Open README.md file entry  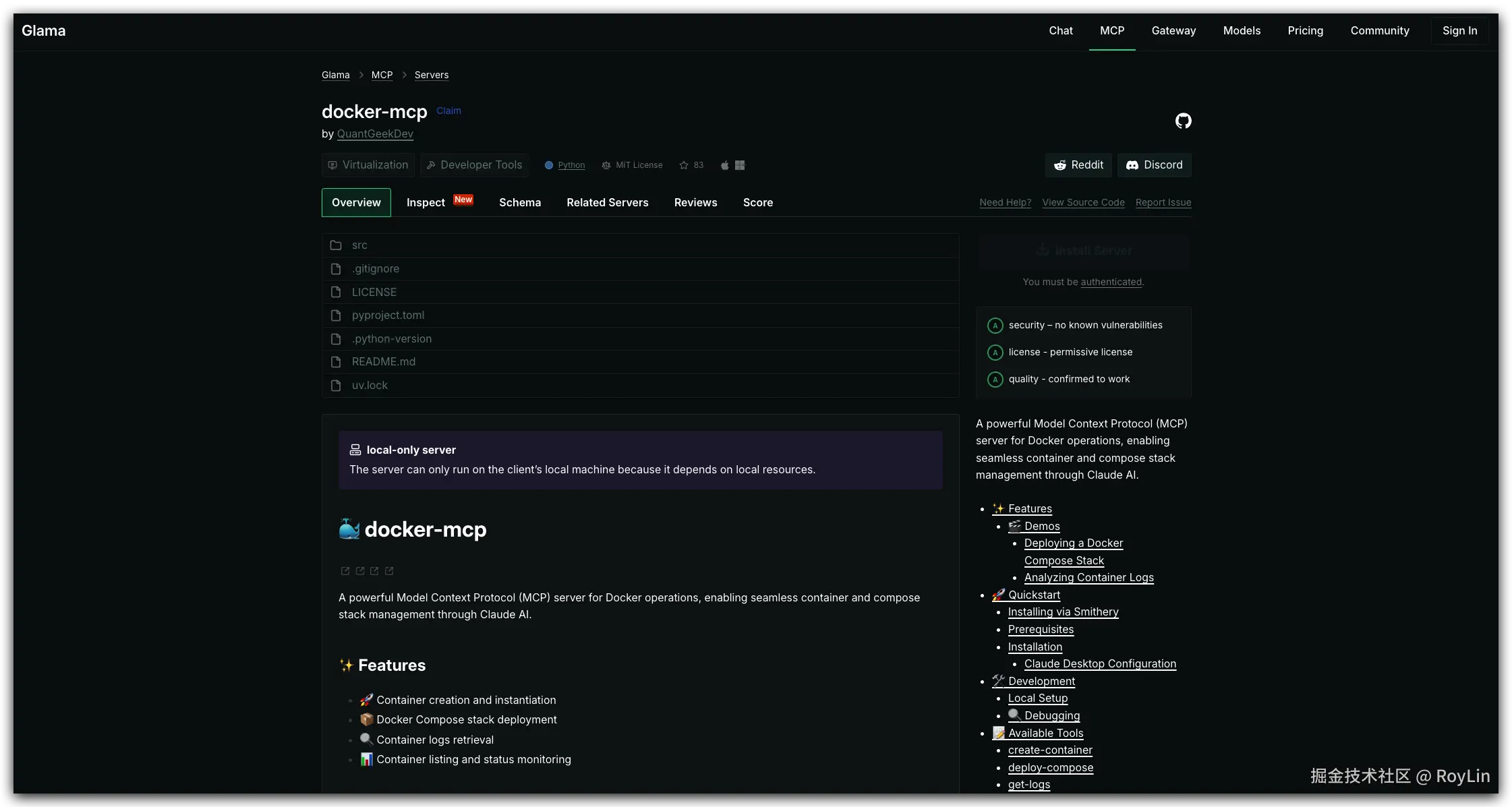pos(383,362)
